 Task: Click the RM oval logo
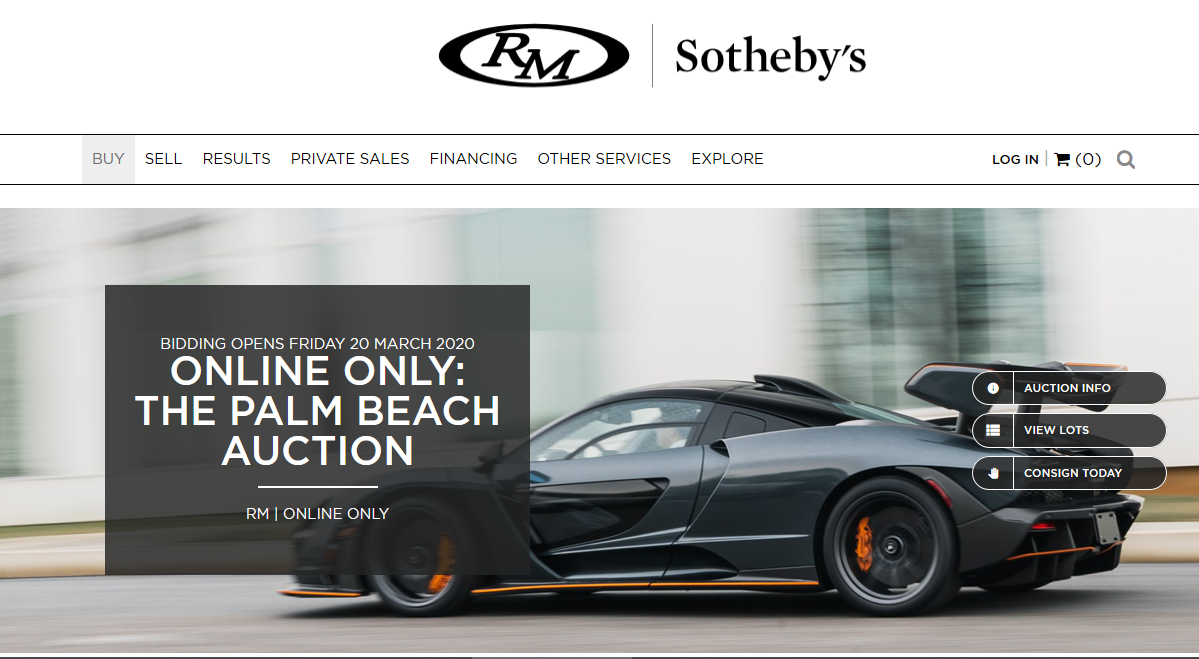click(534, 55)
